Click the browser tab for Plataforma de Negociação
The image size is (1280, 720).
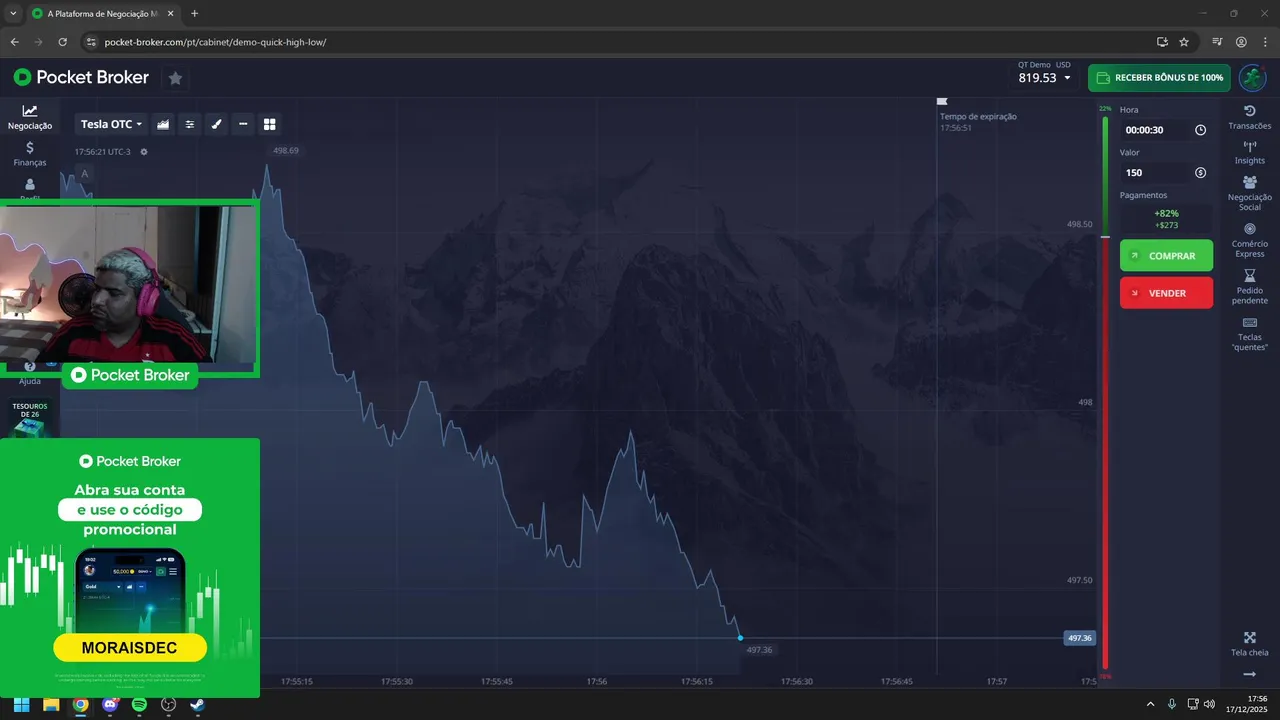[103, 14]
